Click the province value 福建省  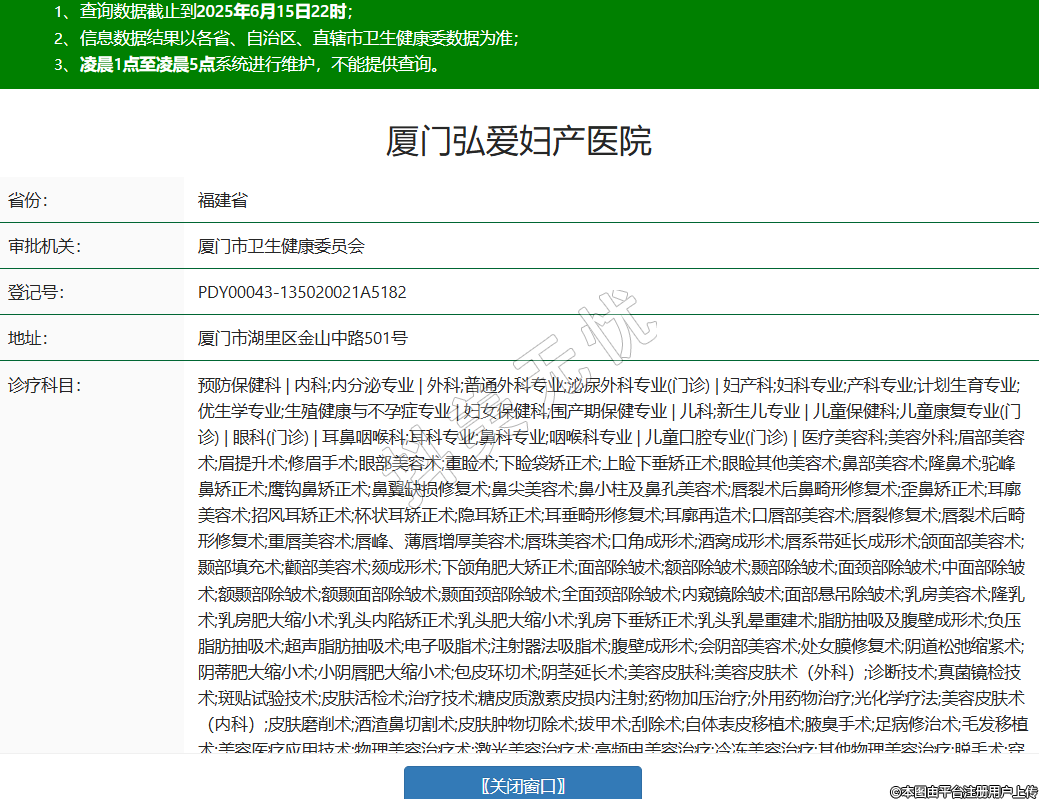coord(223,200)
